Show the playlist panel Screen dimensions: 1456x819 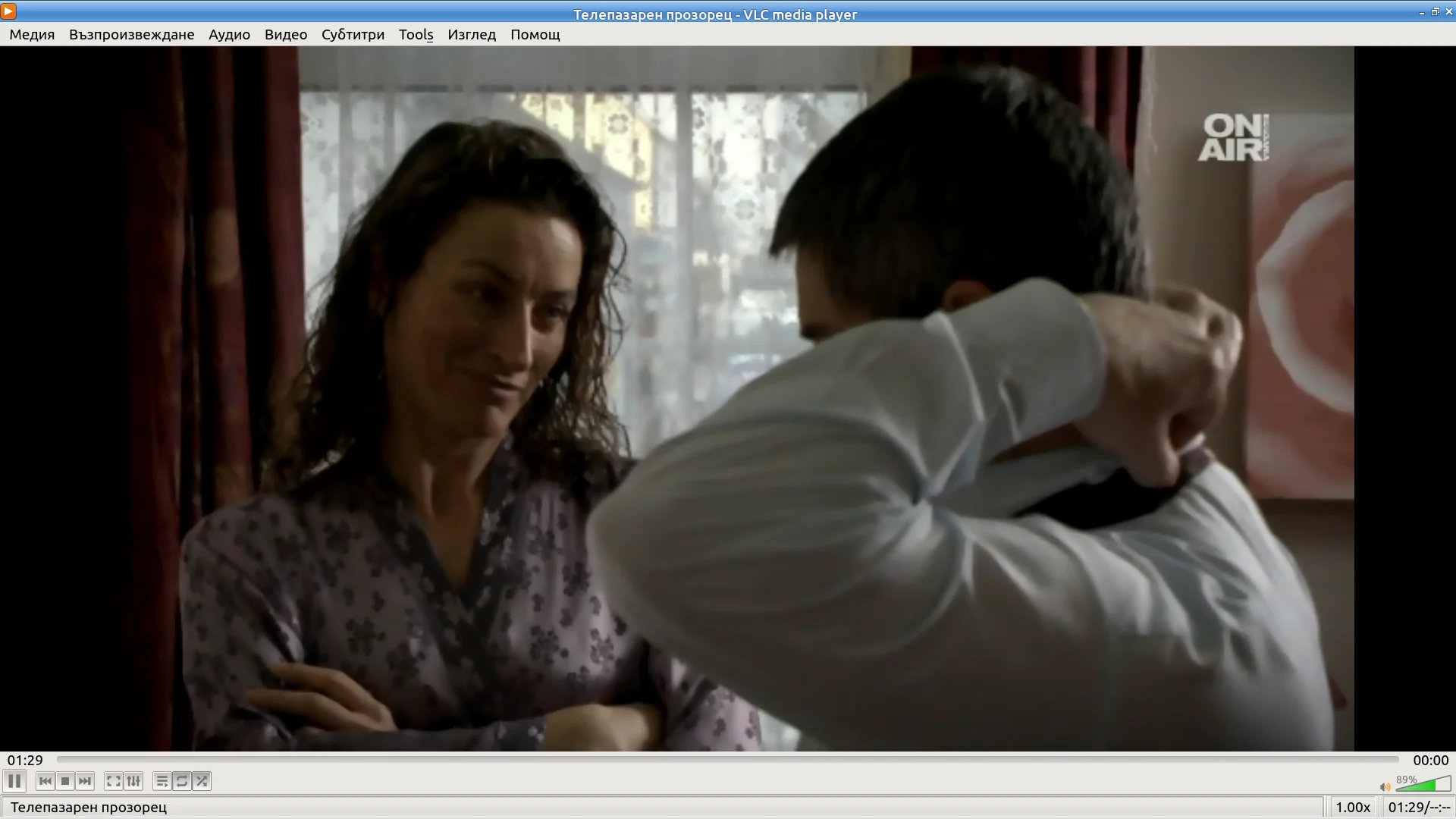click(162, 781)
